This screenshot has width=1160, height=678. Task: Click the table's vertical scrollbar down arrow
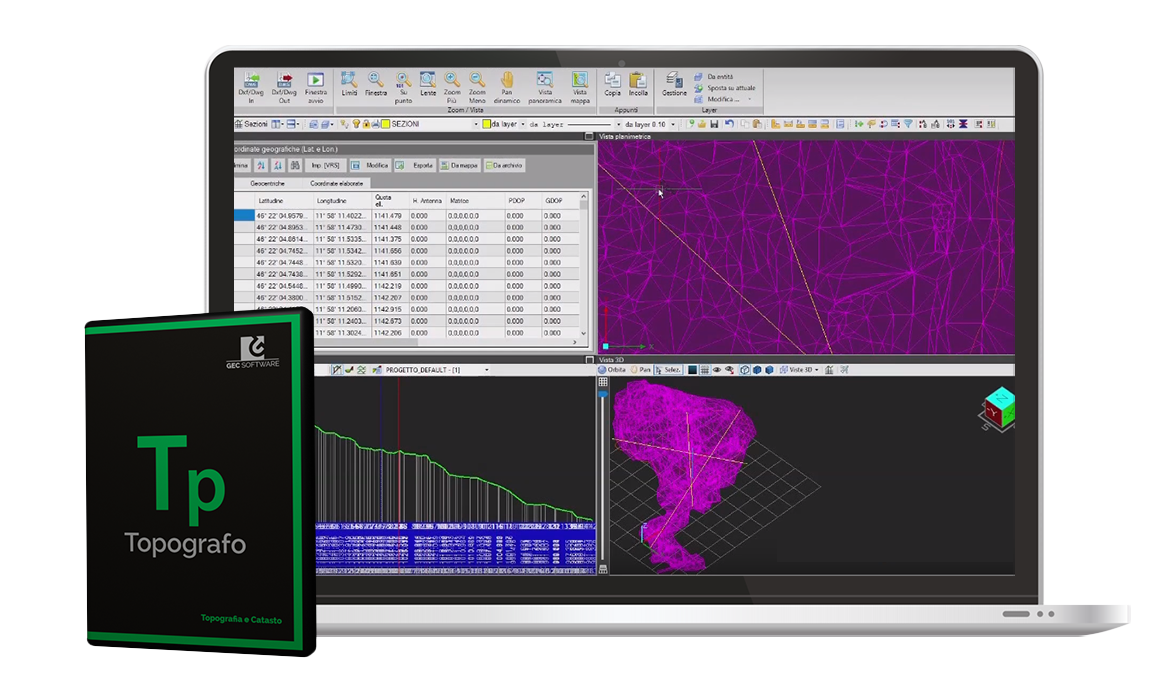(584, 333)
